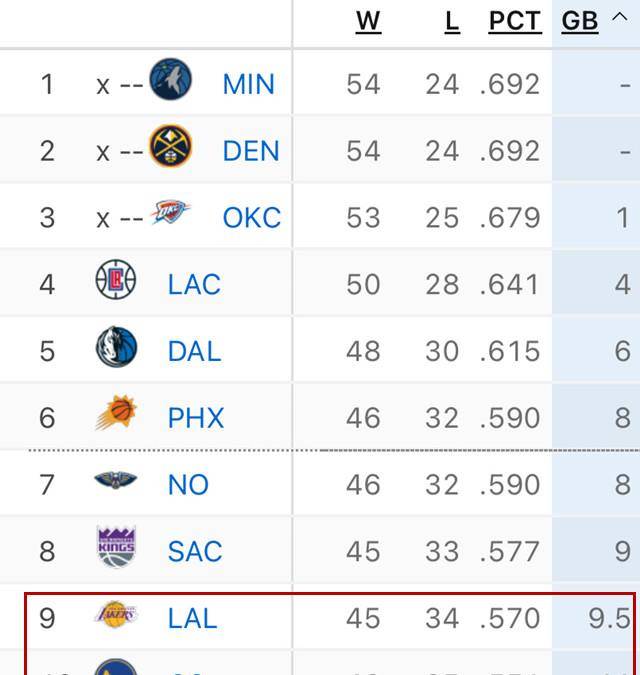
Task: Click the LA Clippers logo icon
Action: tap(116, 280)
